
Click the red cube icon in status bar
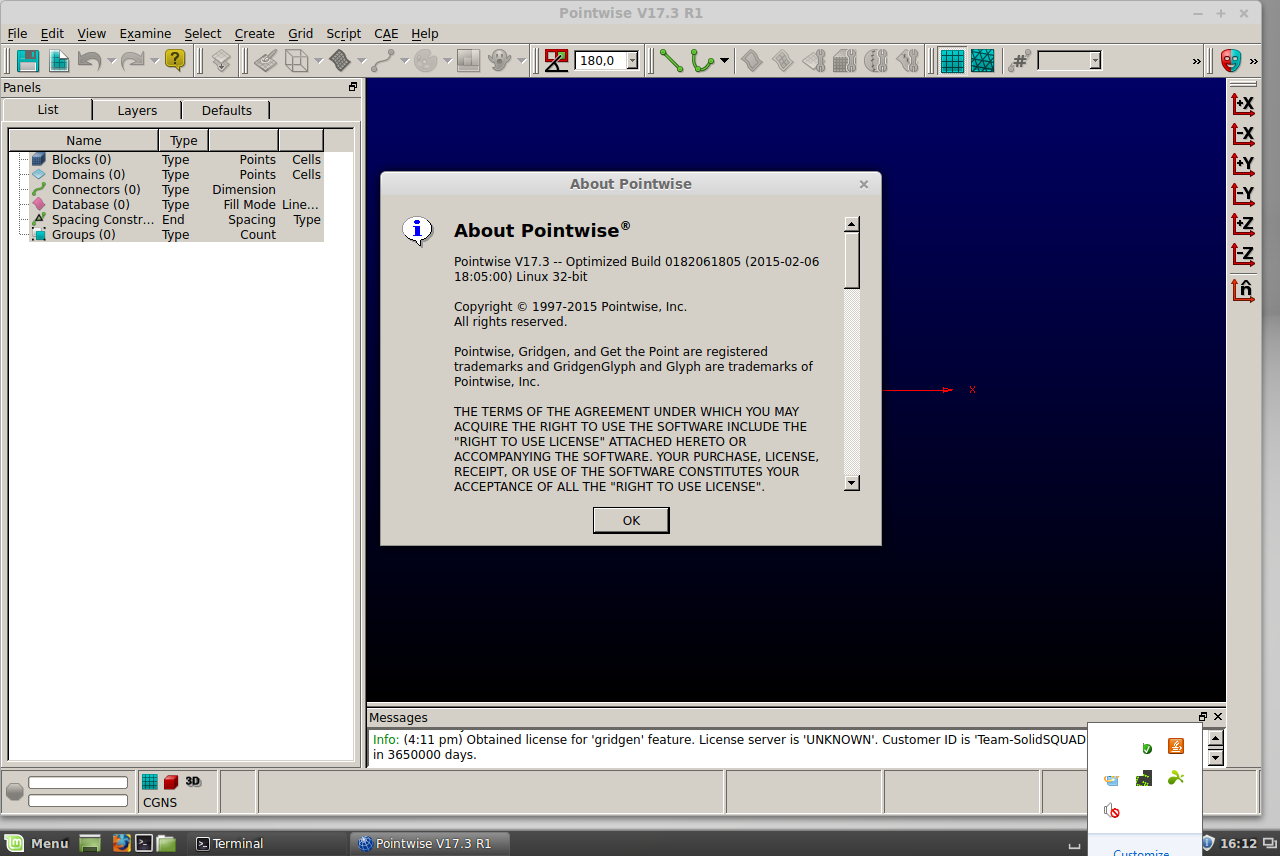pyautogui.click(x=171, y=782)
